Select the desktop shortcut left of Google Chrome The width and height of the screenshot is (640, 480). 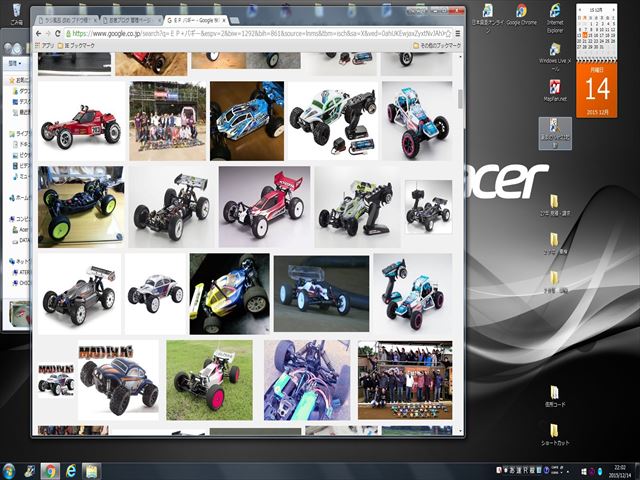click(x=488, y=18)
